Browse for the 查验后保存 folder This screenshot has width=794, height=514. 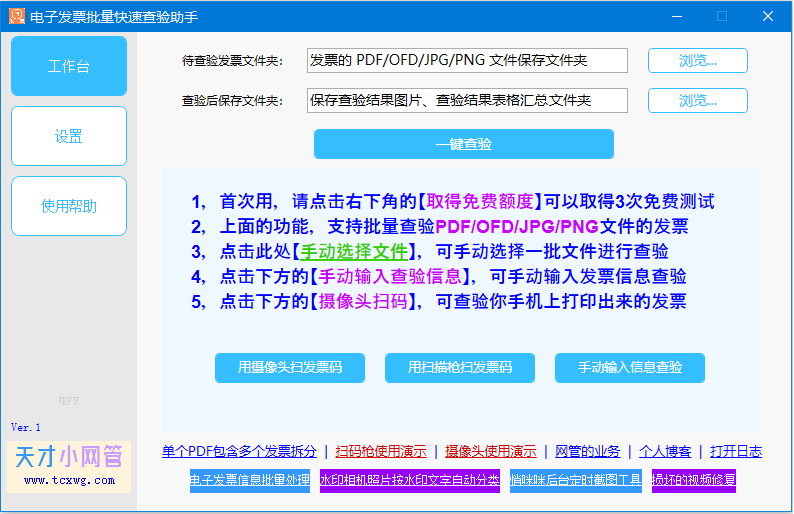(x=698, y=100)
